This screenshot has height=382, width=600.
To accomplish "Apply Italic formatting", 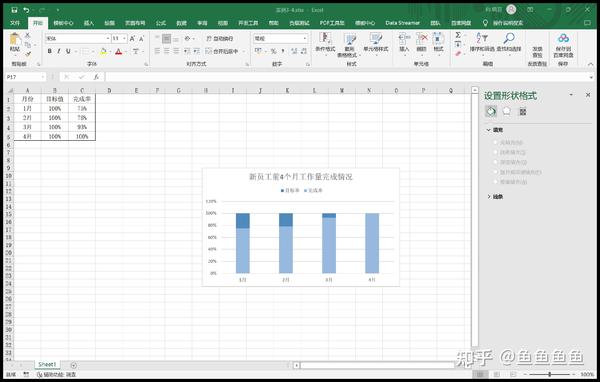I will coord(59,51).
